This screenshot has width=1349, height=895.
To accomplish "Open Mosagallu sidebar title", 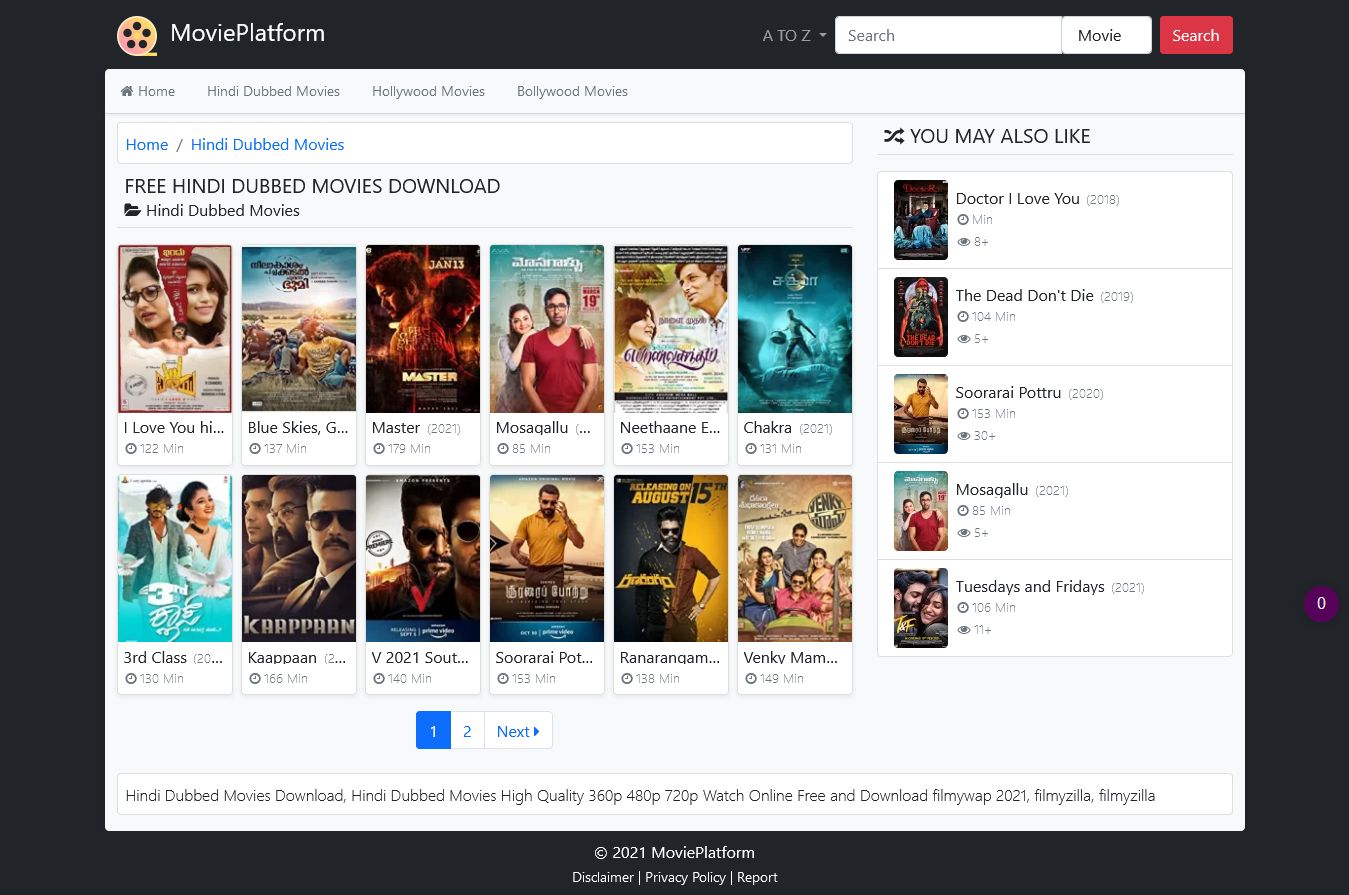I will tap(991, 489).
